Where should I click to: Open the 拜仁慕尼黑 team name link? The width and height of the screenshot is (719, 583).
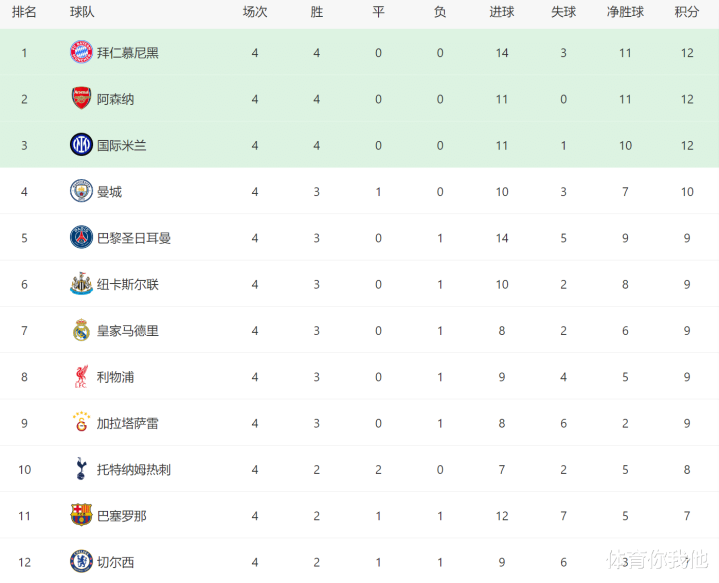[x=128, y=52]
